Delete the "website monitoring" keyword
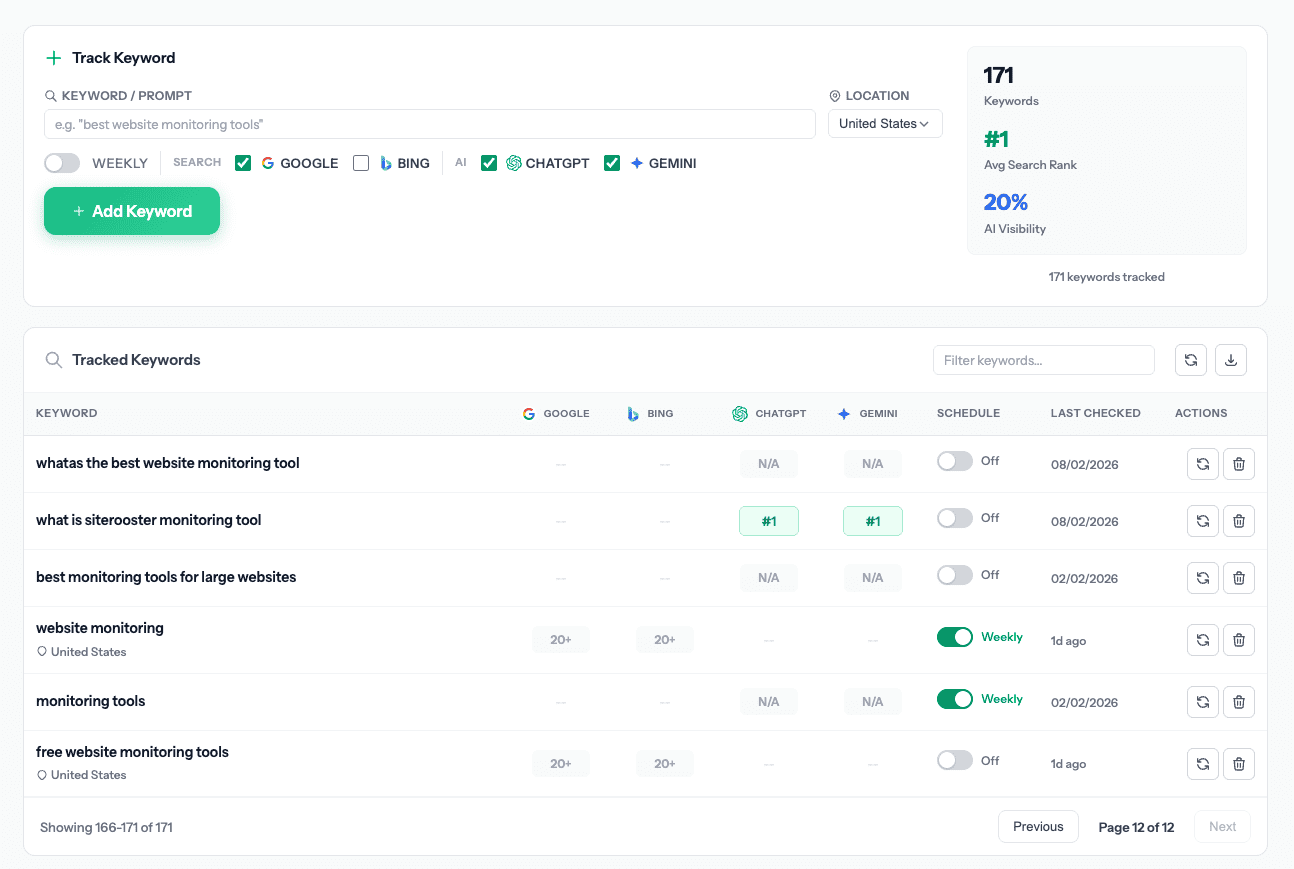1294x869 pixels. [x=1238, y=639]
